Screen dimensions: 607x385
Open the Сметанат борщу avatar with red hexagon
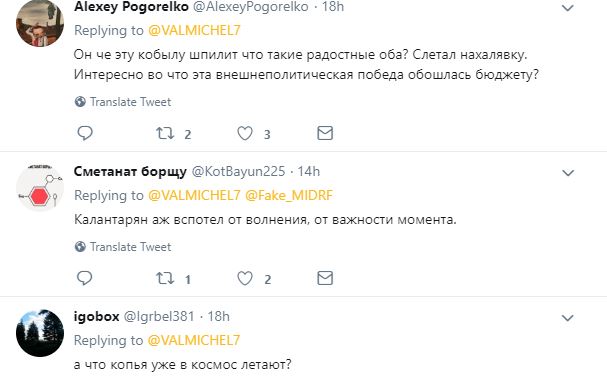(x=40, y=188)
